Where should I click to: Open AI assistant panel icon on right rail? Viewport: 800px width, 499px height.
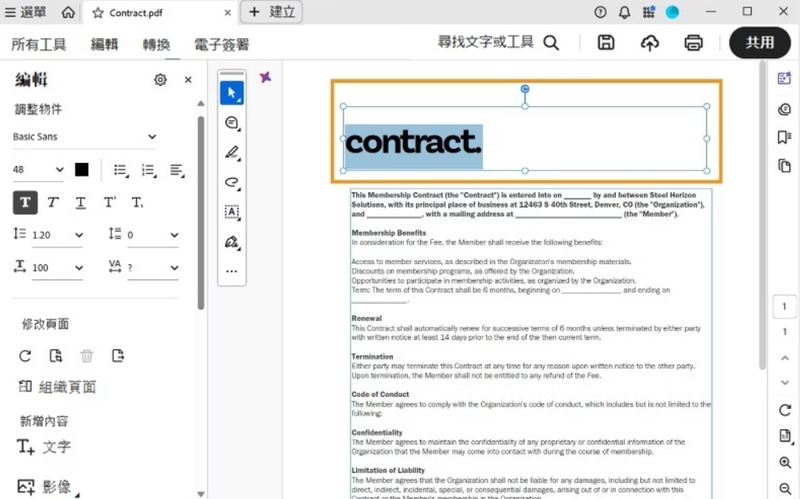click(784, 78)
